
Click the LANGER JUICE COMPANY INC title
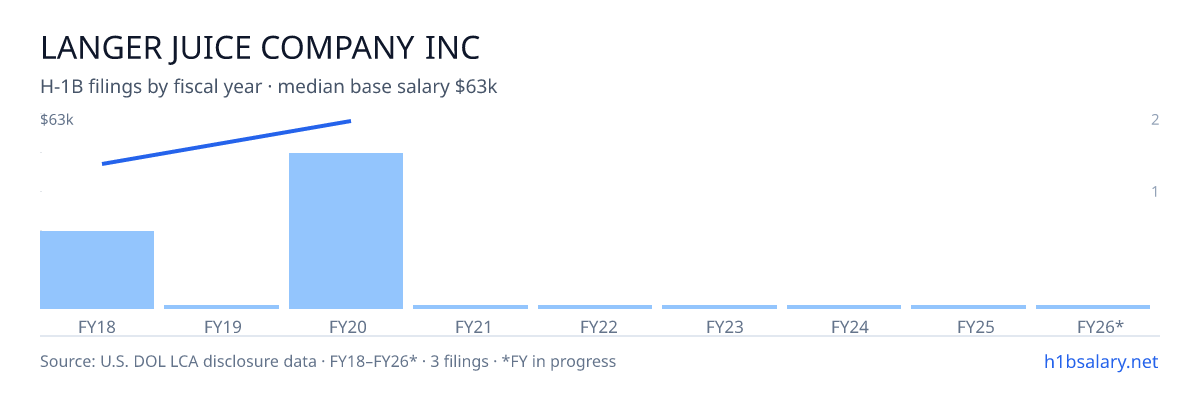tap(260, 48)
